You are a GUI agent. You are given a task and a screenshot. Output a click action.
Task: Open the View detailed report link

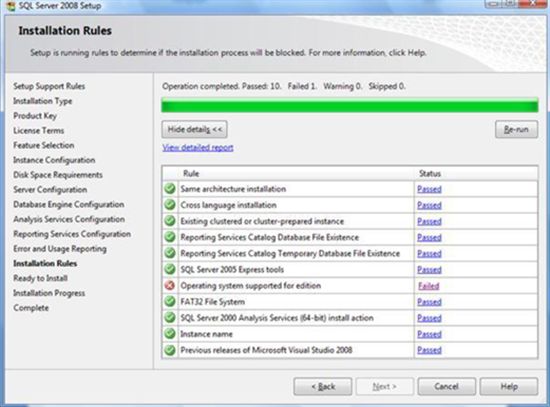coord(198,147)
